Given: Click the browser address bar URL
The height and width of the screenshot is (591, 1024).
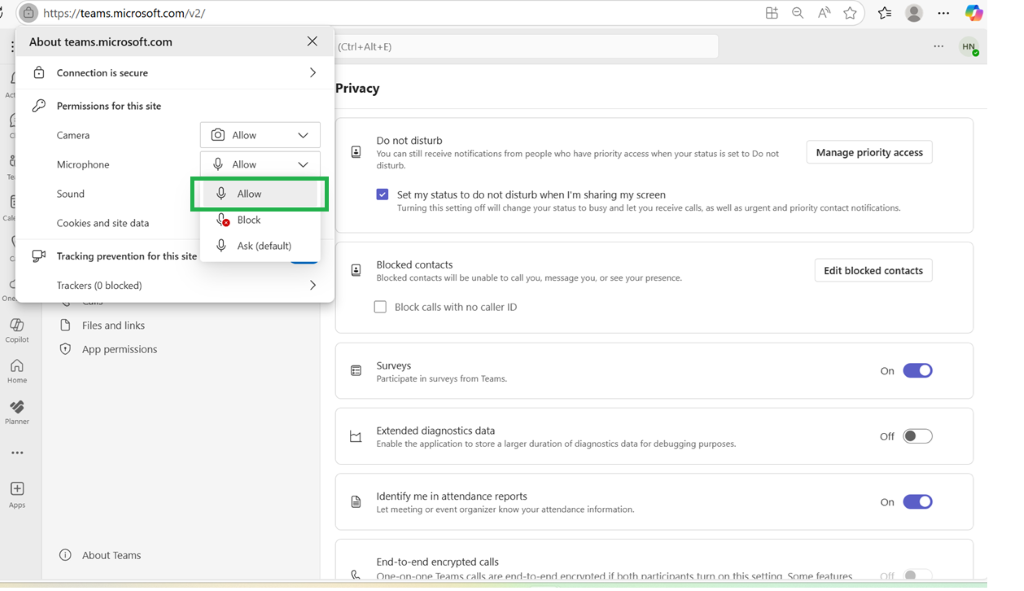Looking at the screenshot, I should [124, 13].
